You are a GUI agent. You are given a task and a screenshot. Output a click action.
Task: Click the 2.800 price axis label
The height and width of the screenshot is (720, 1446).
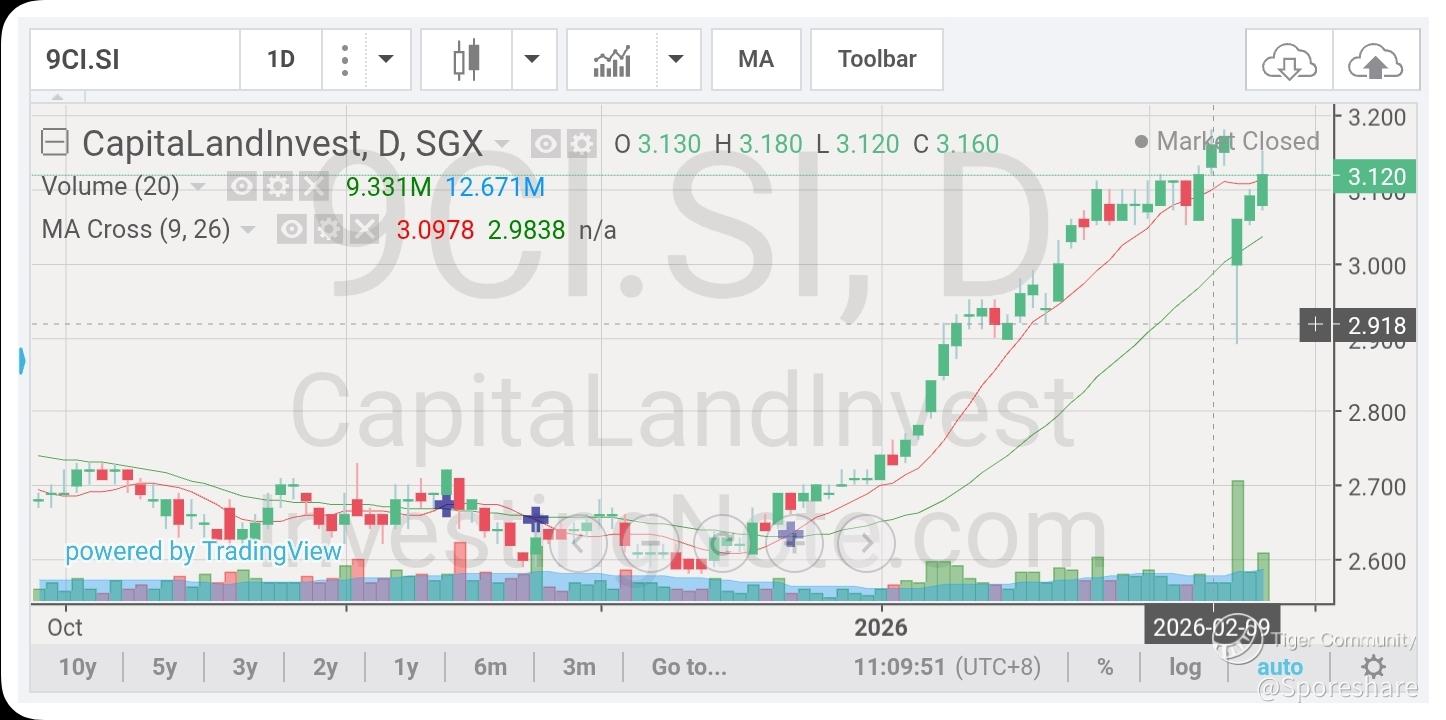tap(1377, 412)
